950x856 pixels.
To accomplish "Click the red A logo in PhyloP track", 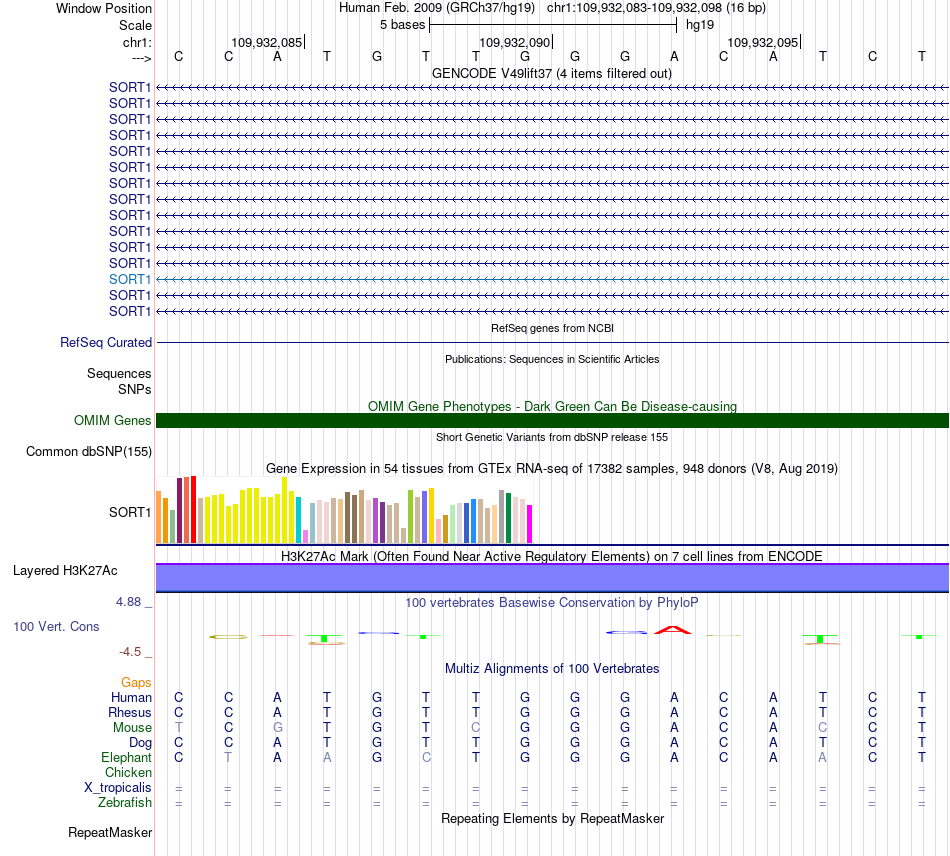I will tap(673, 630).
